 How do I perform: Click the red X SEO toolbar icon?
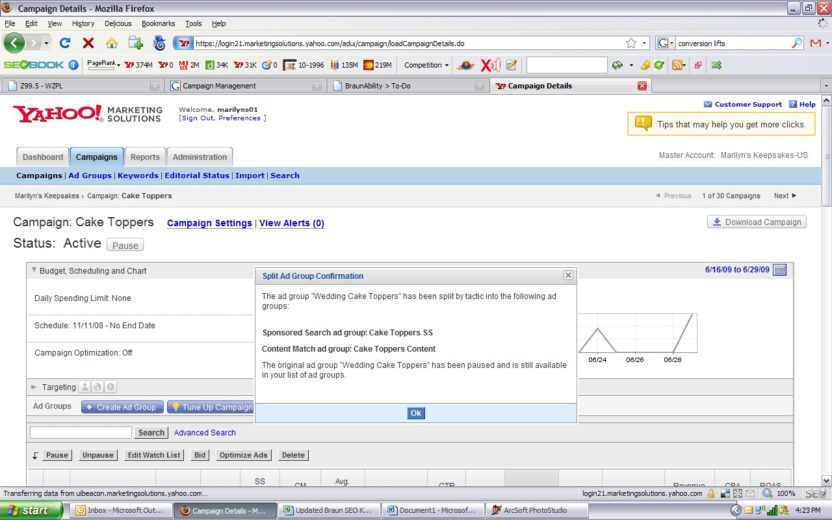point(490,65)
